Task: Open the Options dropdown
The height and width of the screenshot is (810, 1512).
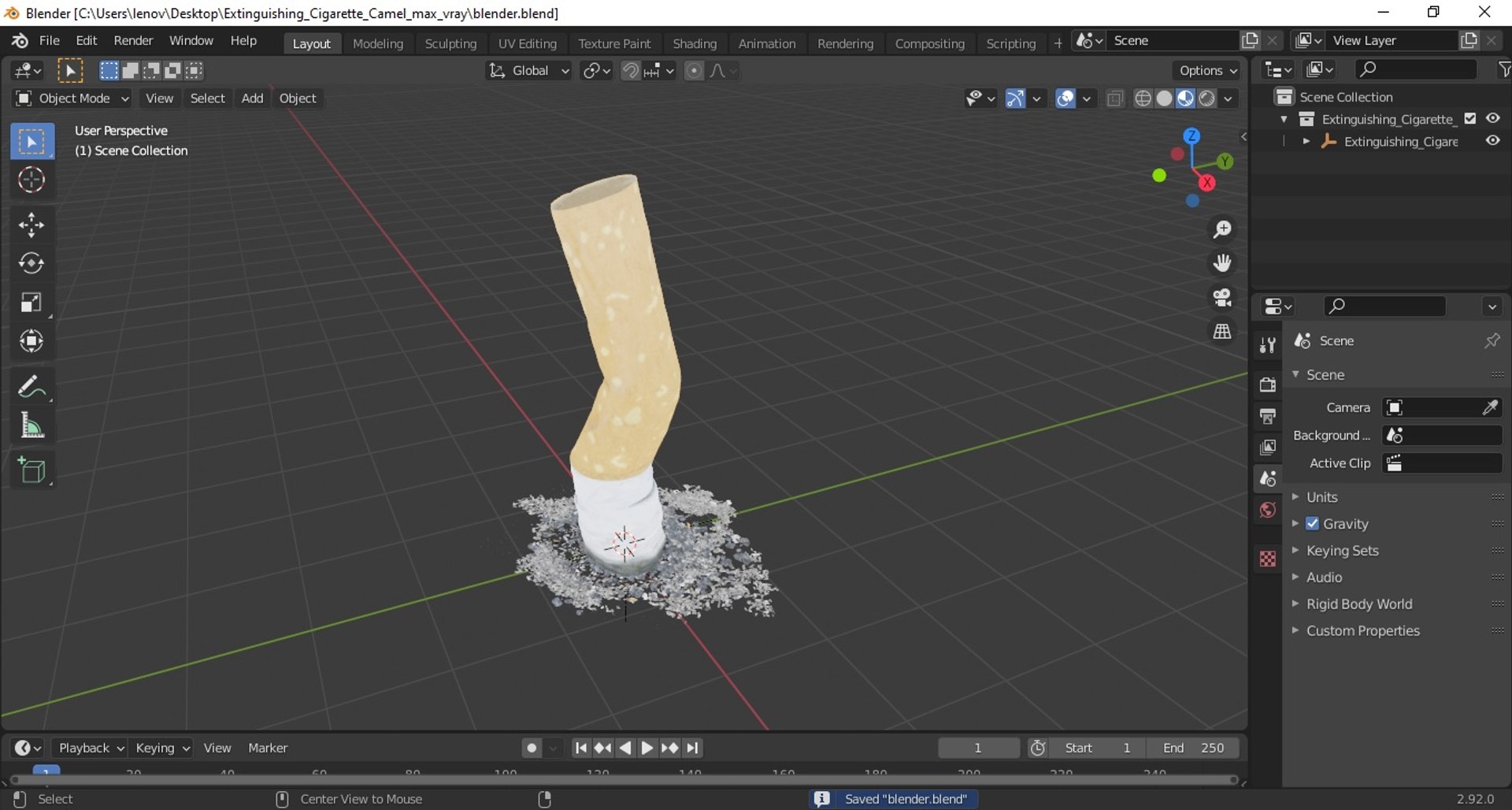Action: 1207,71
